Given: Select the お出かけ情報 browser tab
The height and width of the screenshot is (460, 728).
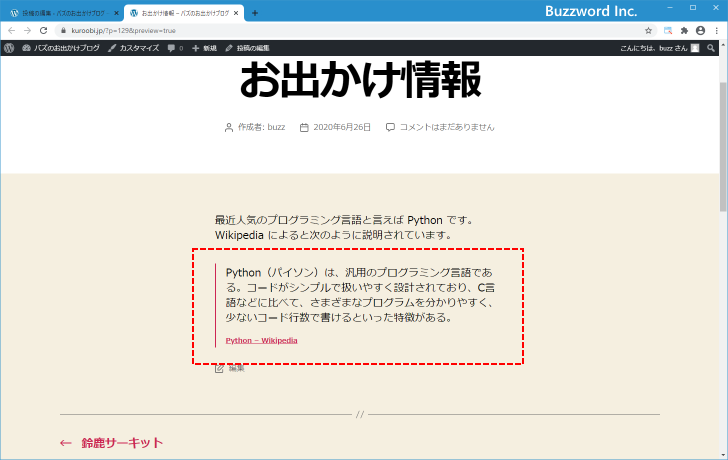Looking at the screenshot, I should [182, 13].
